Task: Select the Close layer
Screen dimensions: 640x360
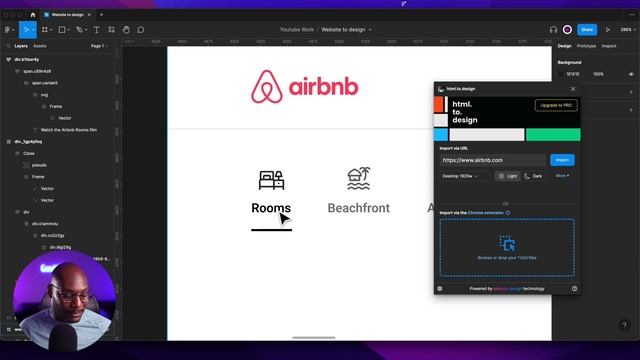Action: (x=29, y=153)
